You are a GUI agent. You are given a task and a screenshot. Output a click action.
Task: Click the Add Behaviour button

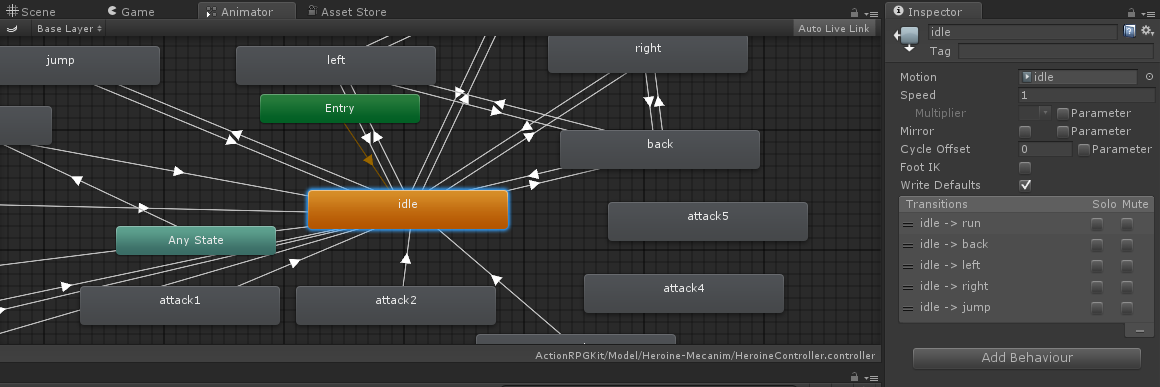click(1027, 358)
